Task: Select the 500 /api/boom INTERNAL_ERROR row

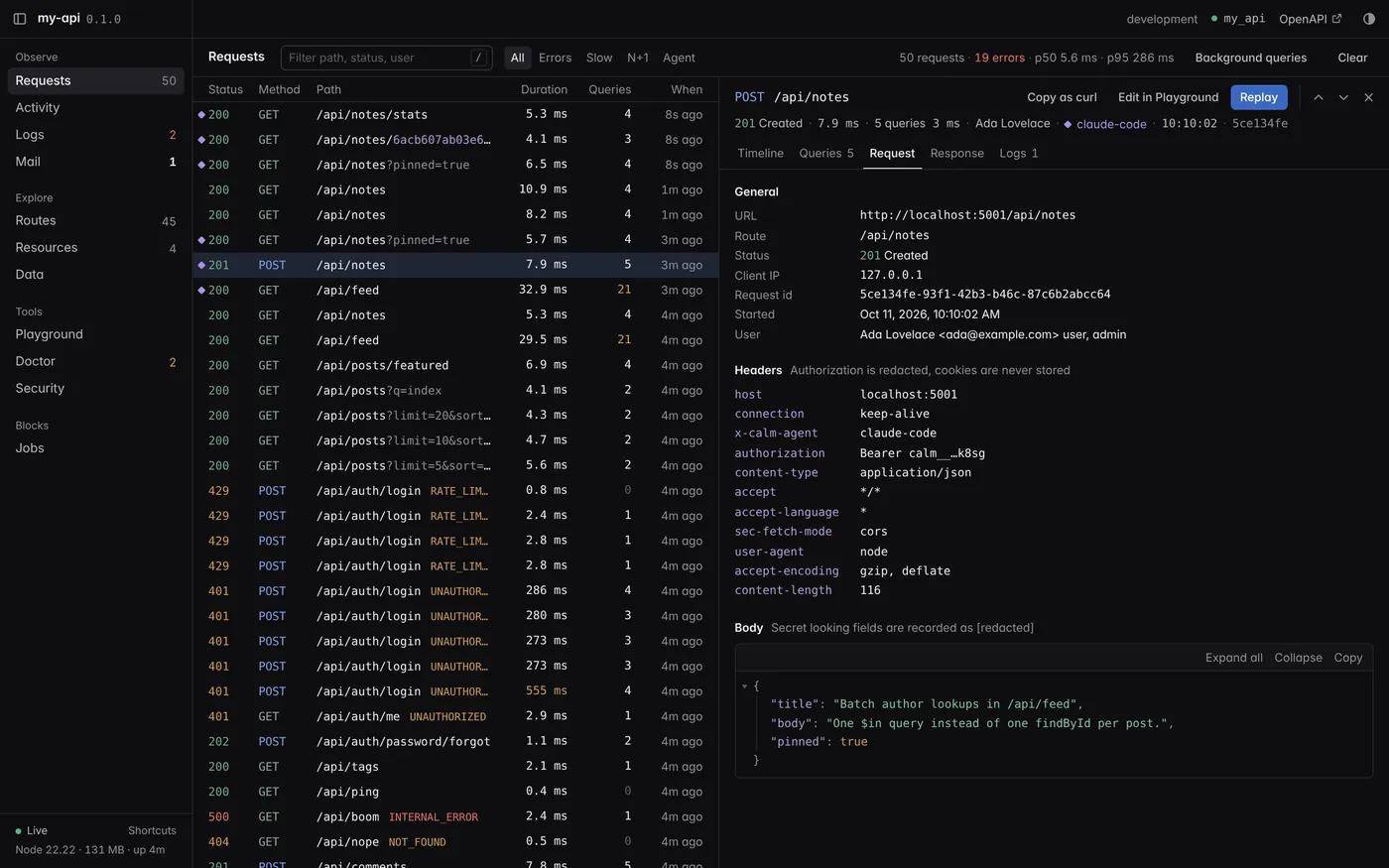Action: click(455, 816)
